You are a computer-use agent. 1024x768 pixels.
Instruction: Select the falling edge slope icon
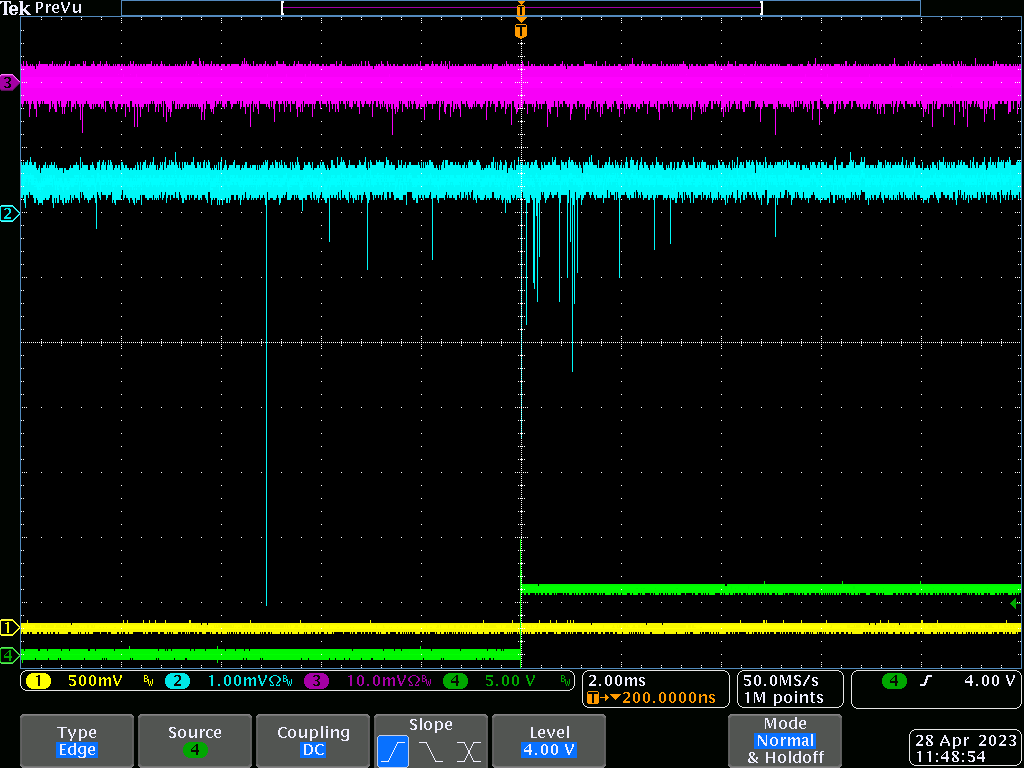coord(430,750)
